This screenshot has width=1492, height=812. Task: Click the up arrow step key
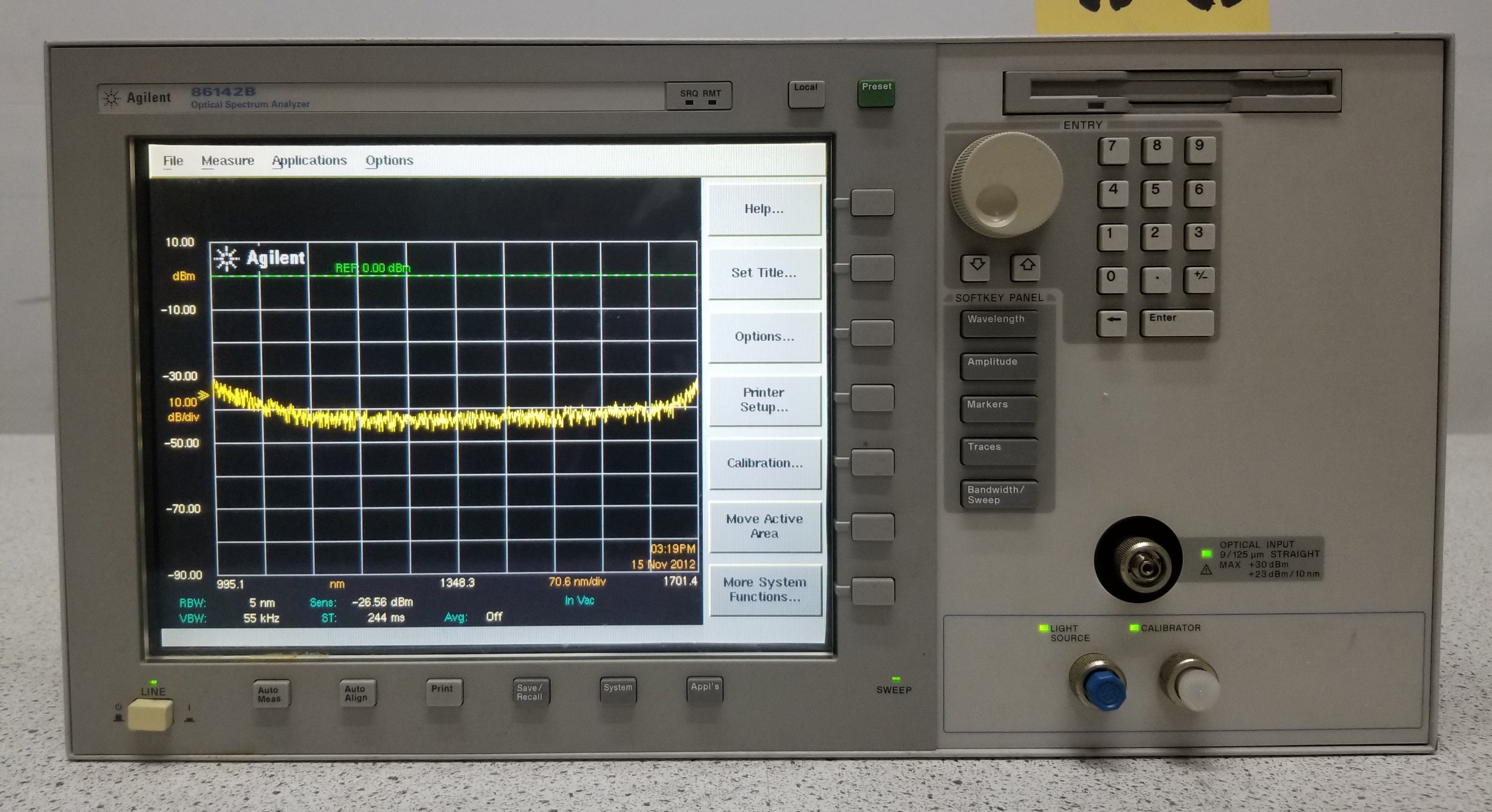point(1026,267)
